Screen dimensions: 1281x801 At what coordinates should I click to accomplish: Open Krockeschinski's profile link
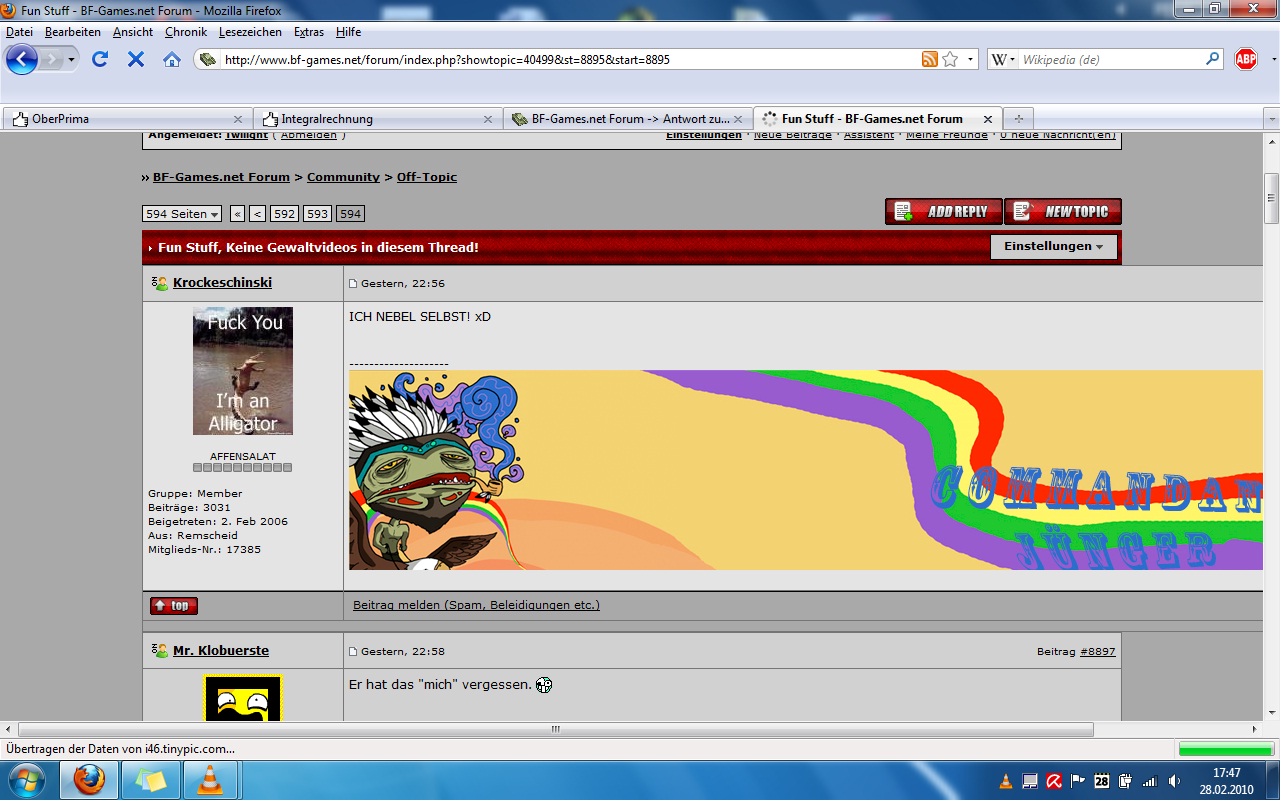[222, 283]
